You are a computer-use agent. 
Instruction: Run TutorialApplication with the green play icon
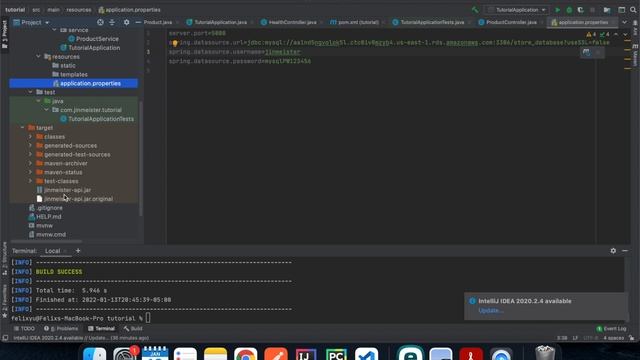pos(558,10)
